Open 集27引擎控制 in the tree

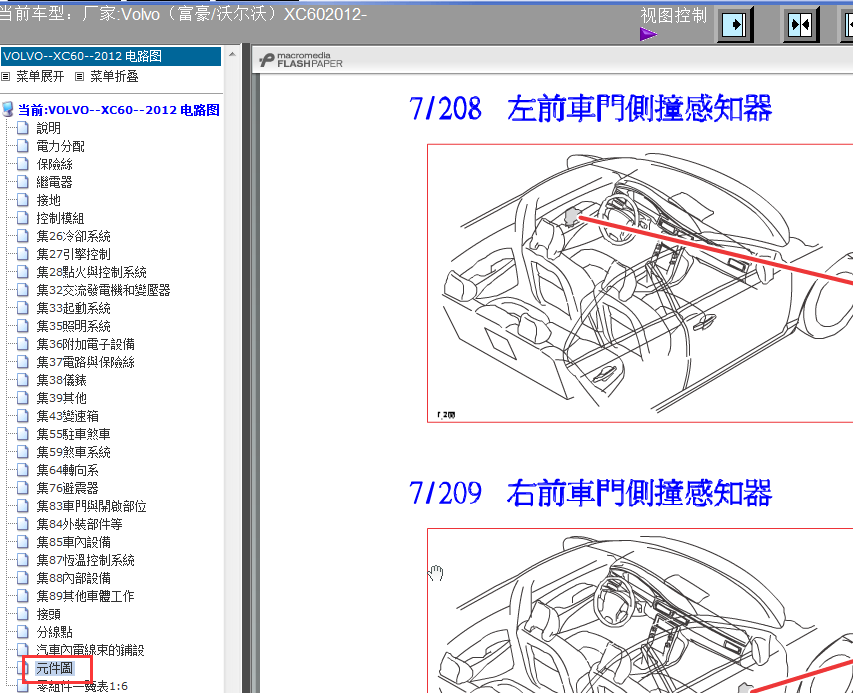pyautogui.click(x=73, y=253)
